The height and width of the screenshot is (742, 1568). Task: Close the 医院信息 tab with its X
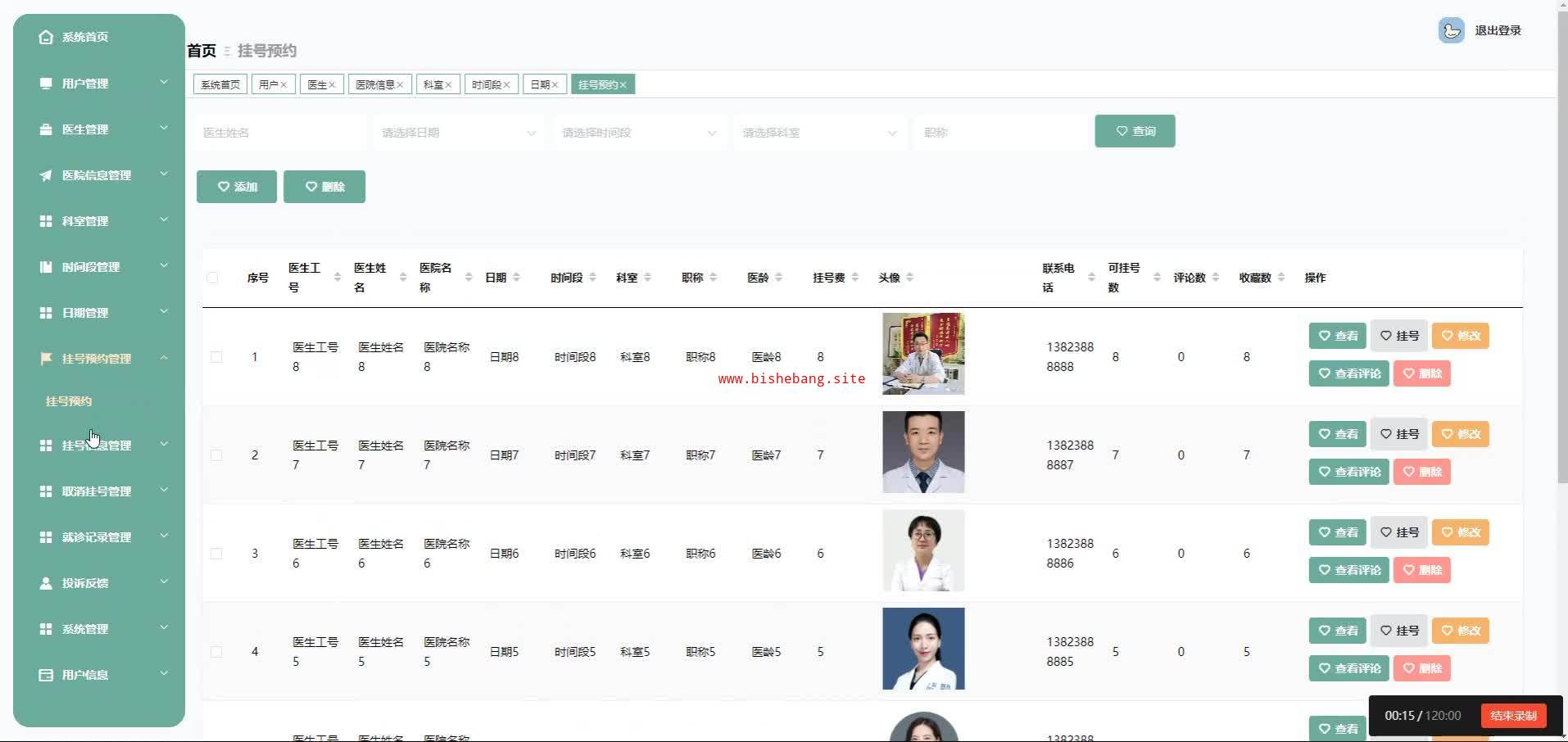(x=400, y=85)
